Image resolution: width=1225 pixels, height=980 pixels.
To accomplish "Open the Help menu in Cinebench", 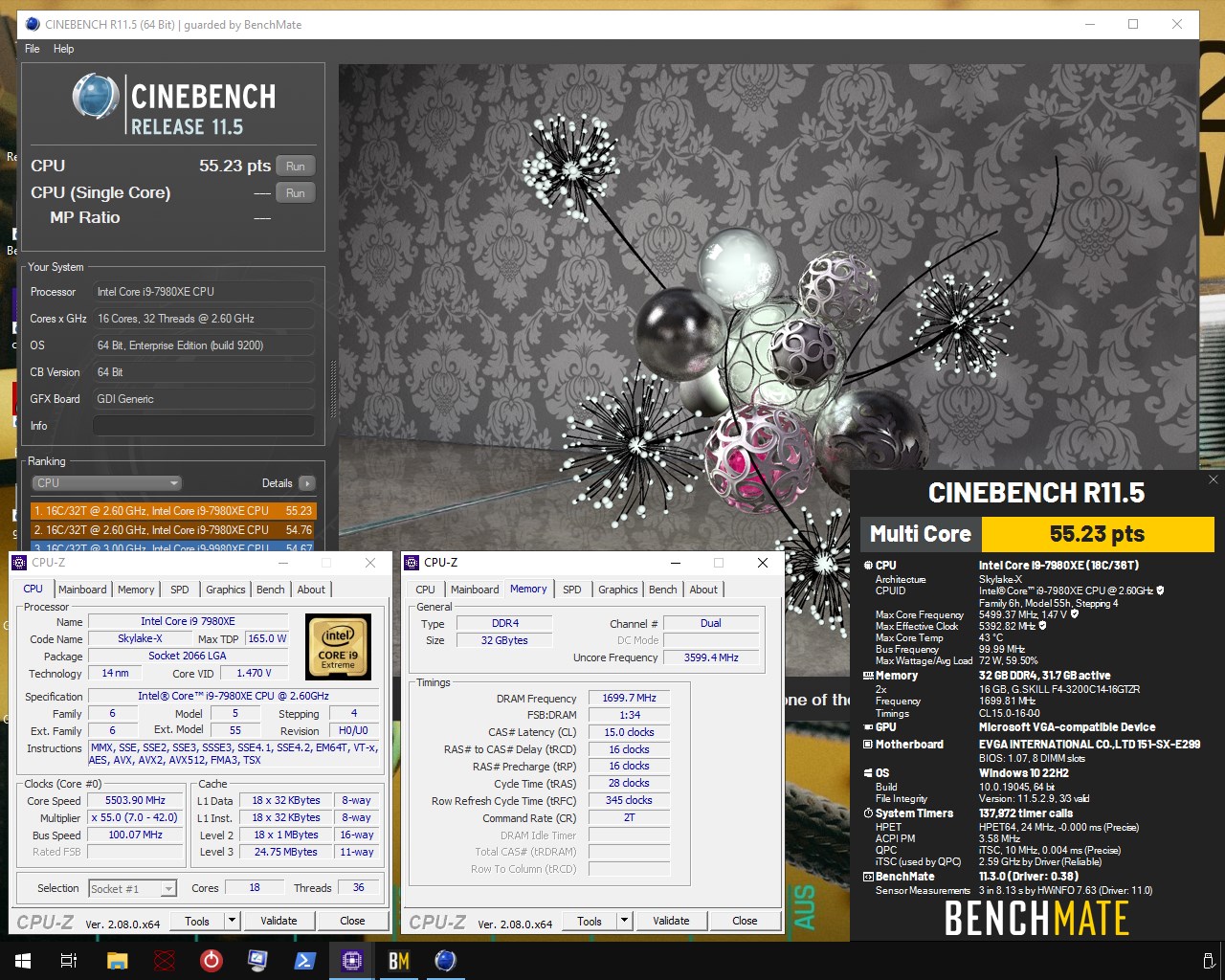I will coord(63,49).
